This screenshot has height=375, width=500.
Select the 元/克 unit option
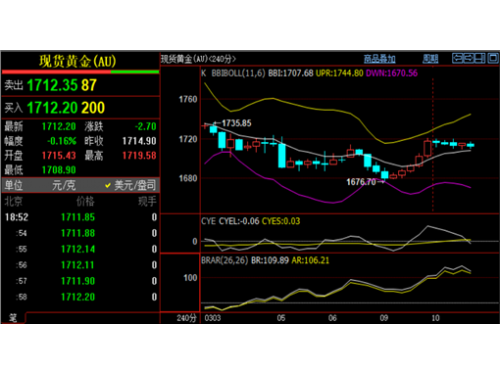point(64,185)
